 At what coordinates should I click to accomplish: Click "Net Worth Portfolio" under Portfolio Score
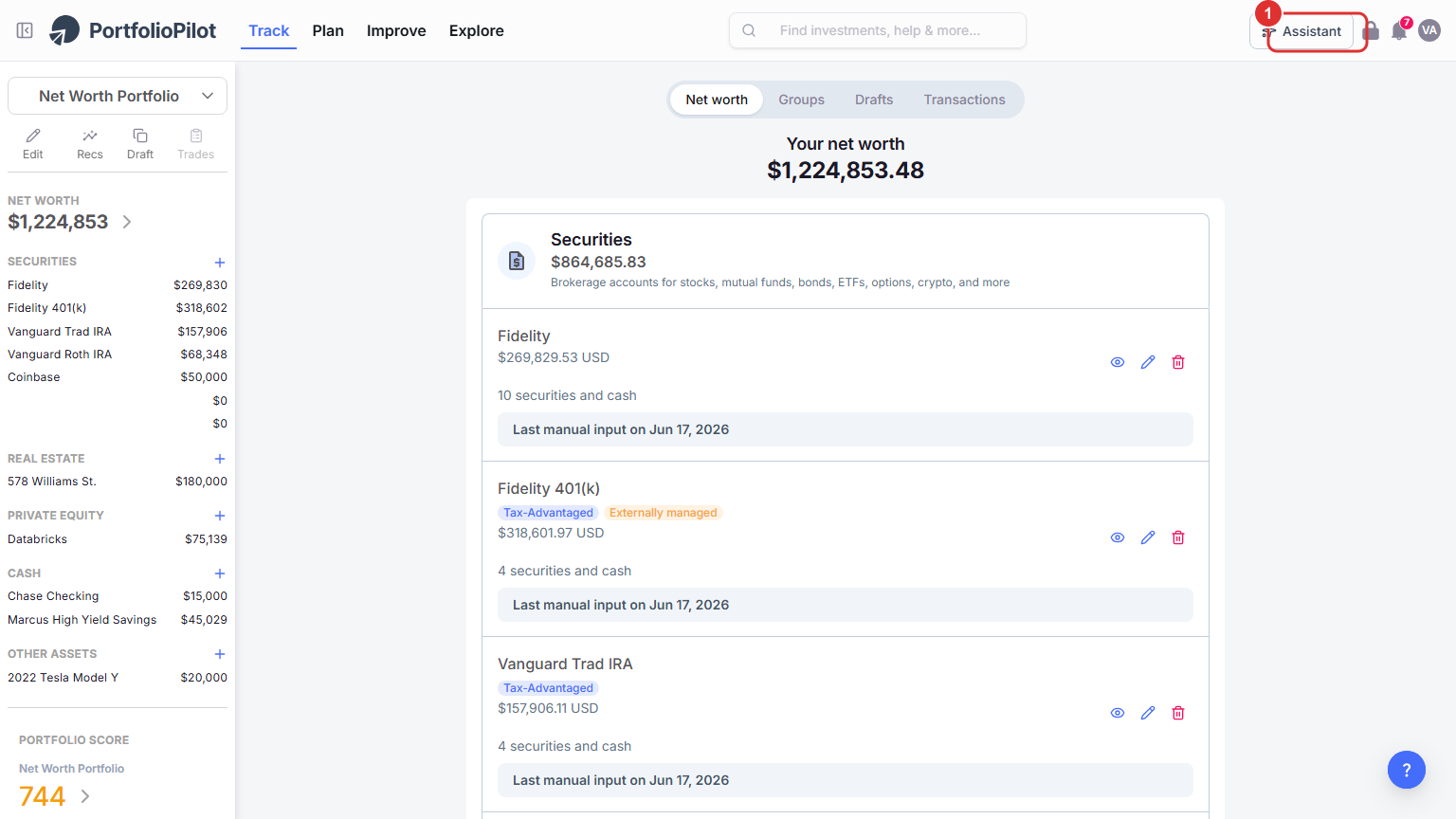click(x=72, y=769)
